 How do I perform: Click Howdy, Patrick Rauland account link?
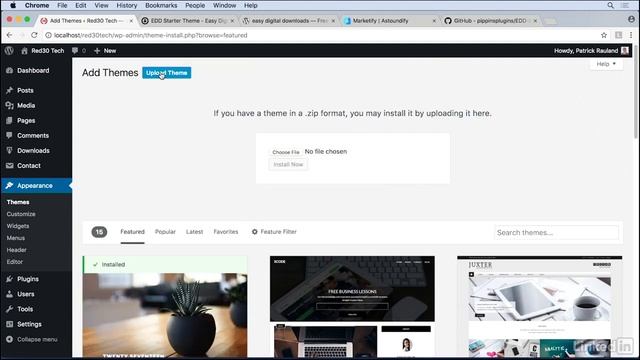[x=586, y=51]
